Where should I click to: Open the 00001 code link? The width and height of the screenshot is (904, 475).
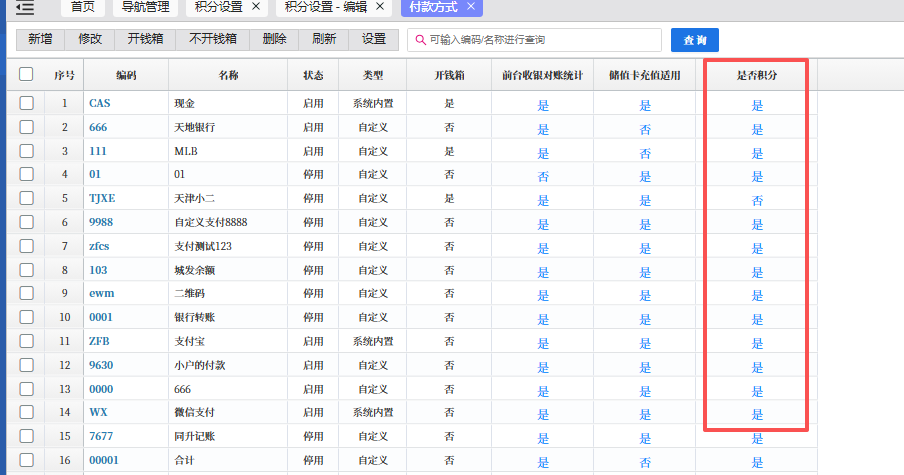104,460
